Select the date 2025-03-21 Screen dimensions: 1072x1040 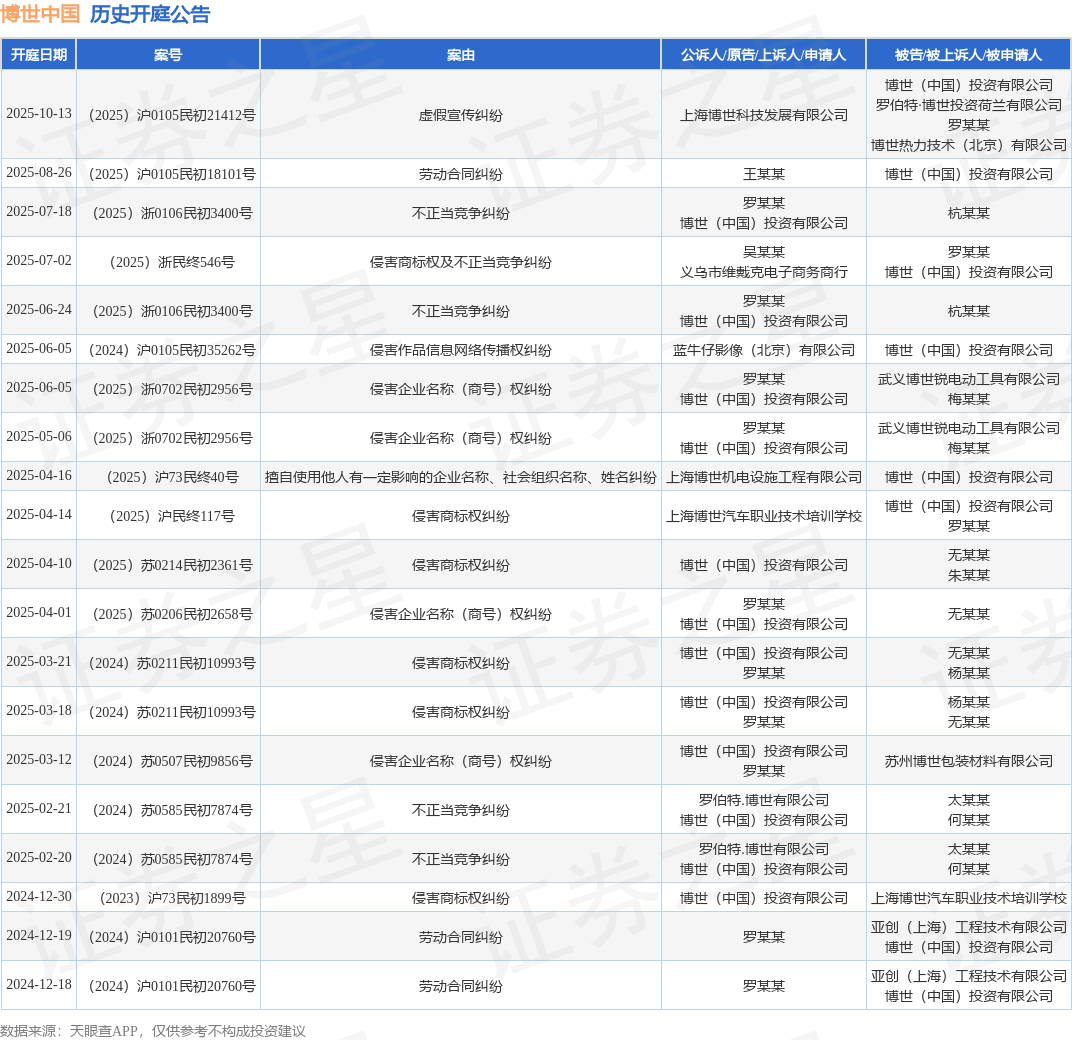39,661
